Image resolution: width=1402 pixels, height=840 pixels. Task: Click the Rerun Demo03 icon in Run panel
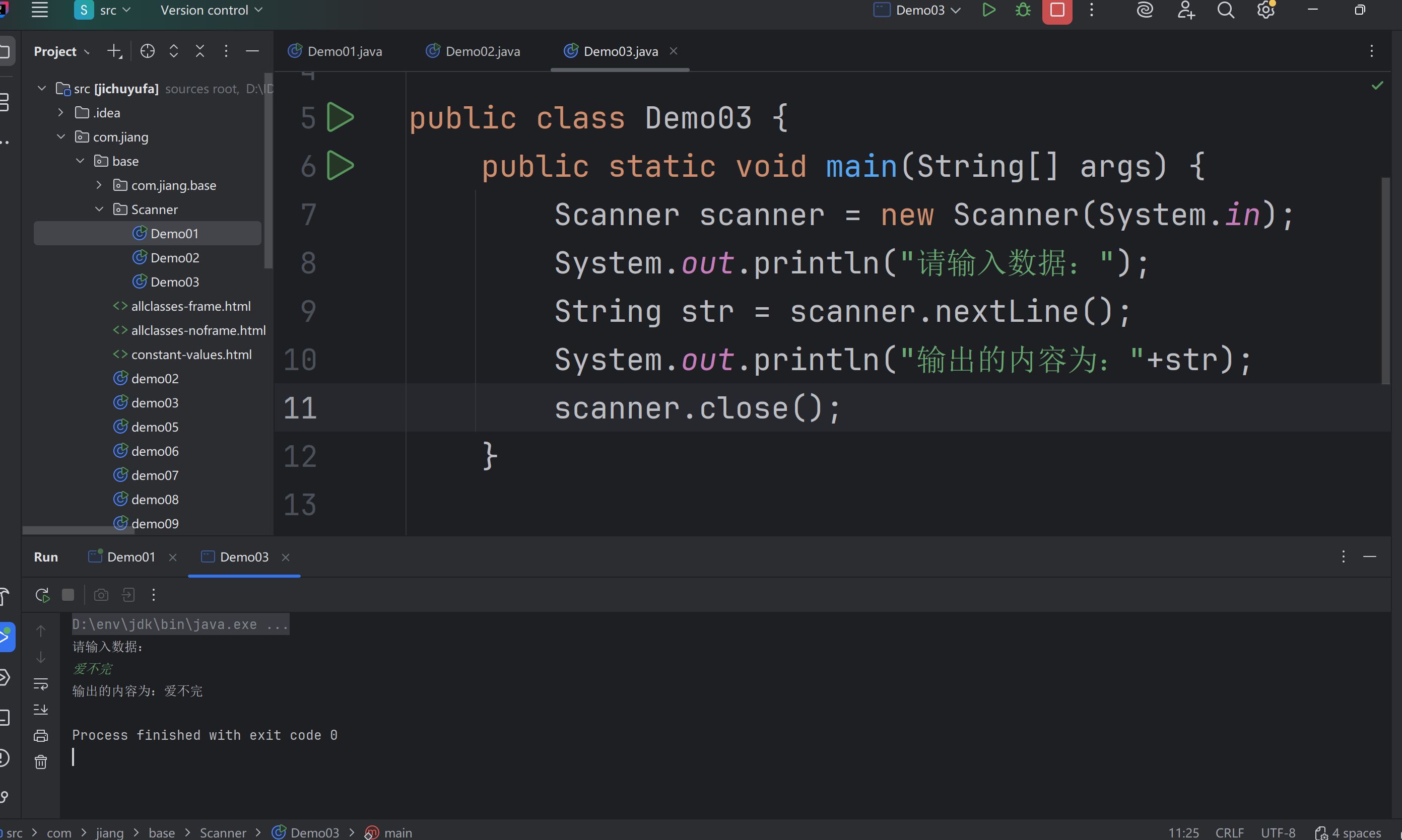(42, 595)
